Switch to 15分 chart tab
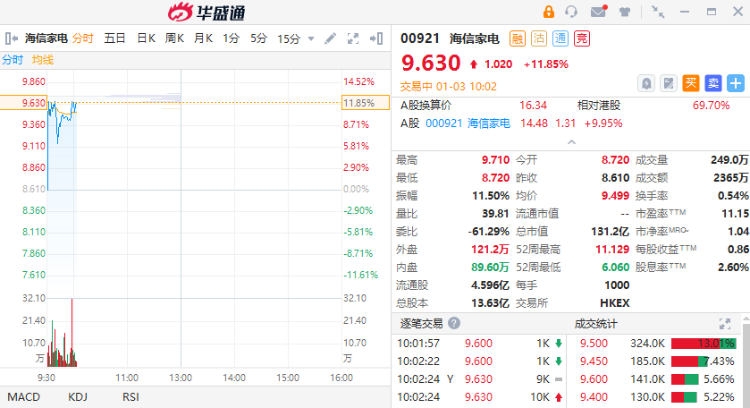Screen dimensions: 750x408 pos(289,39)
